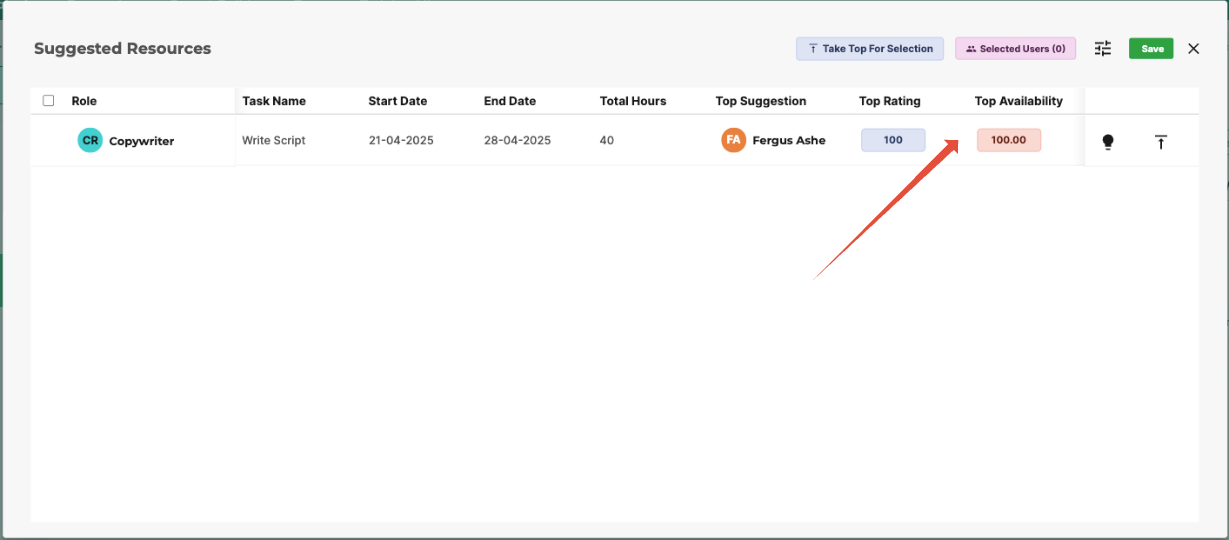Image resolution: width=1229 pixels, height=540 pixels.
Task: Click the green Save button
Action: click(x=1151, y=48)
